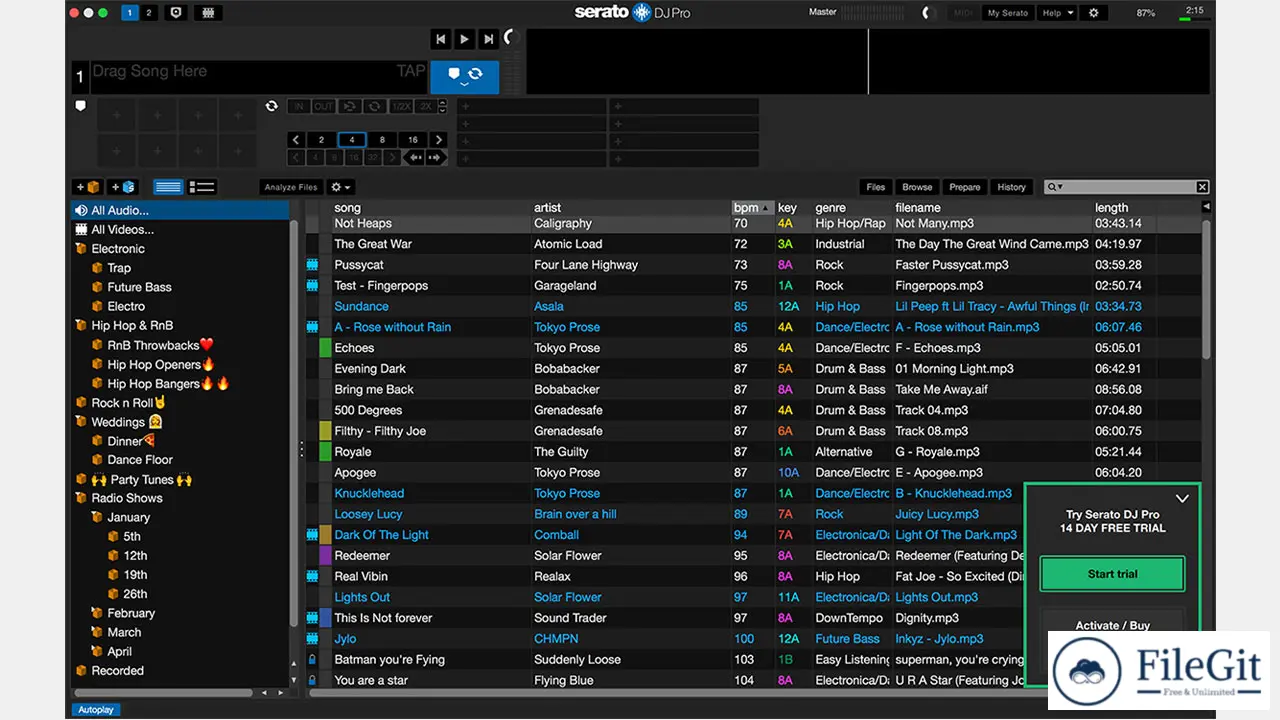Select loop size 4
This screenshot has width=1280, height=720.
352,140
